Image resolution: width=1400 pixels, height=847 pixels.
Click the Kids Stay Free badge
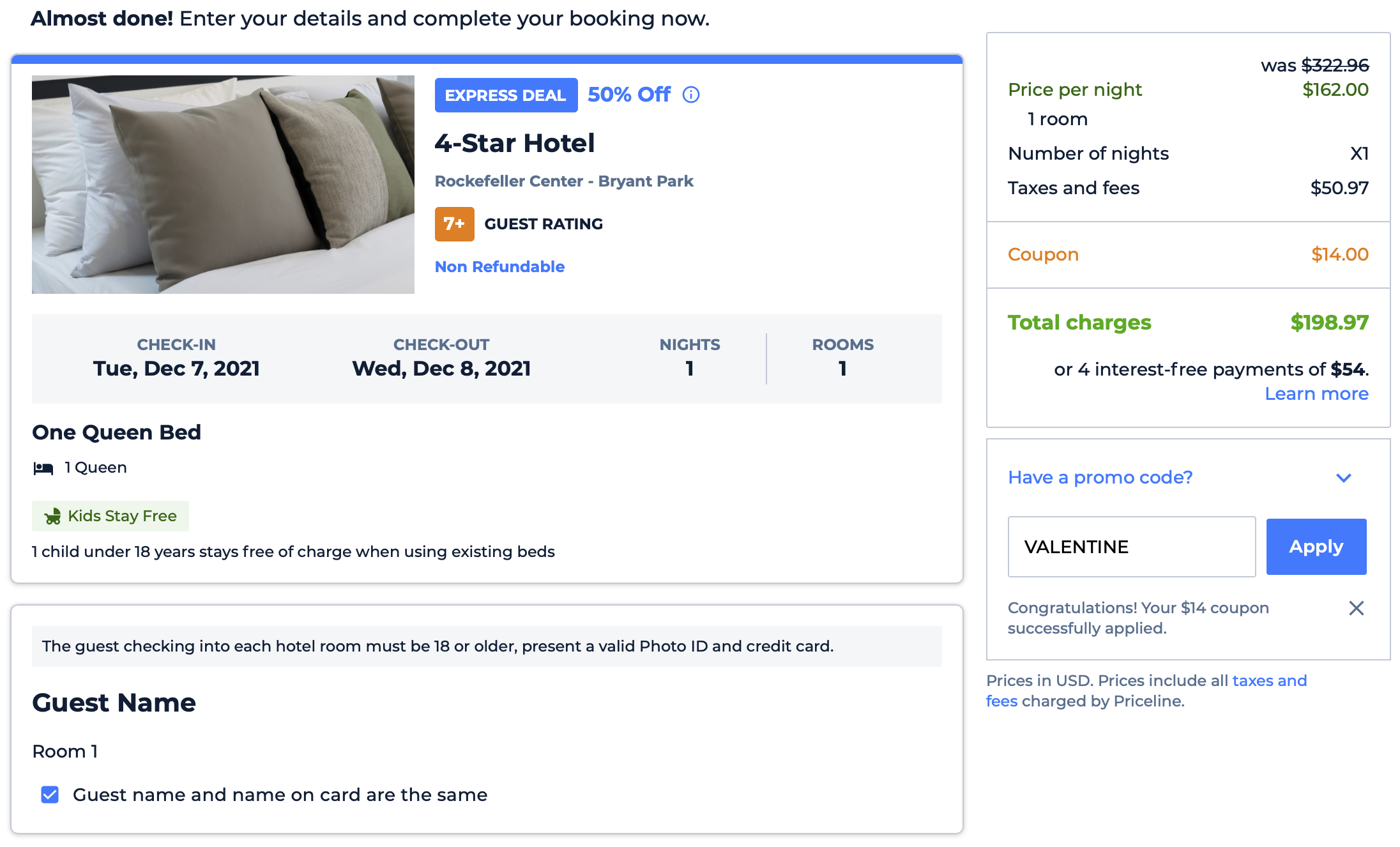pyautogui.click(x=110, y=515)
